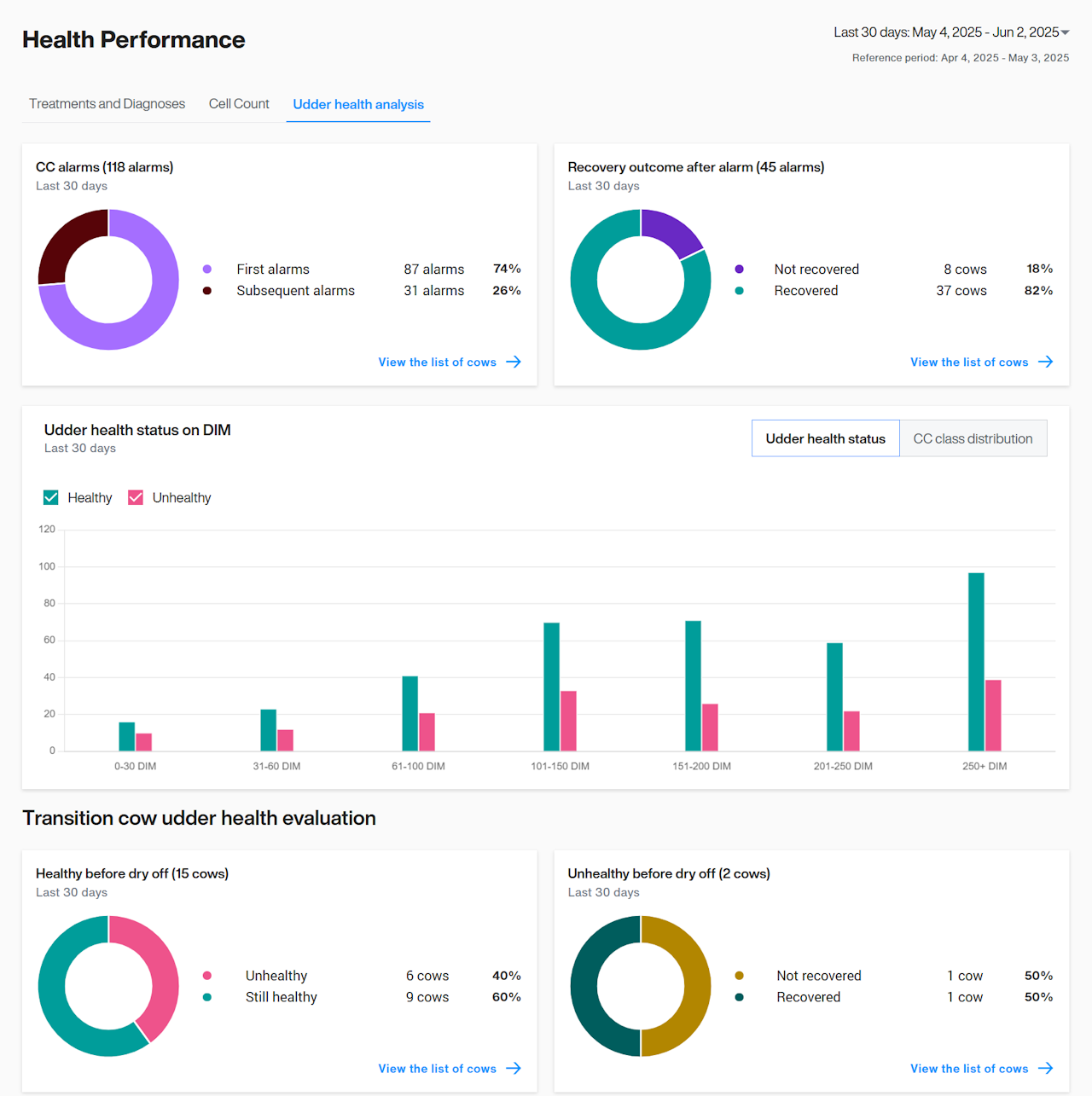This screenshot has height=1096, width=1092.
Task: View the list of cows for CC alarms
Action: point(437,362)
